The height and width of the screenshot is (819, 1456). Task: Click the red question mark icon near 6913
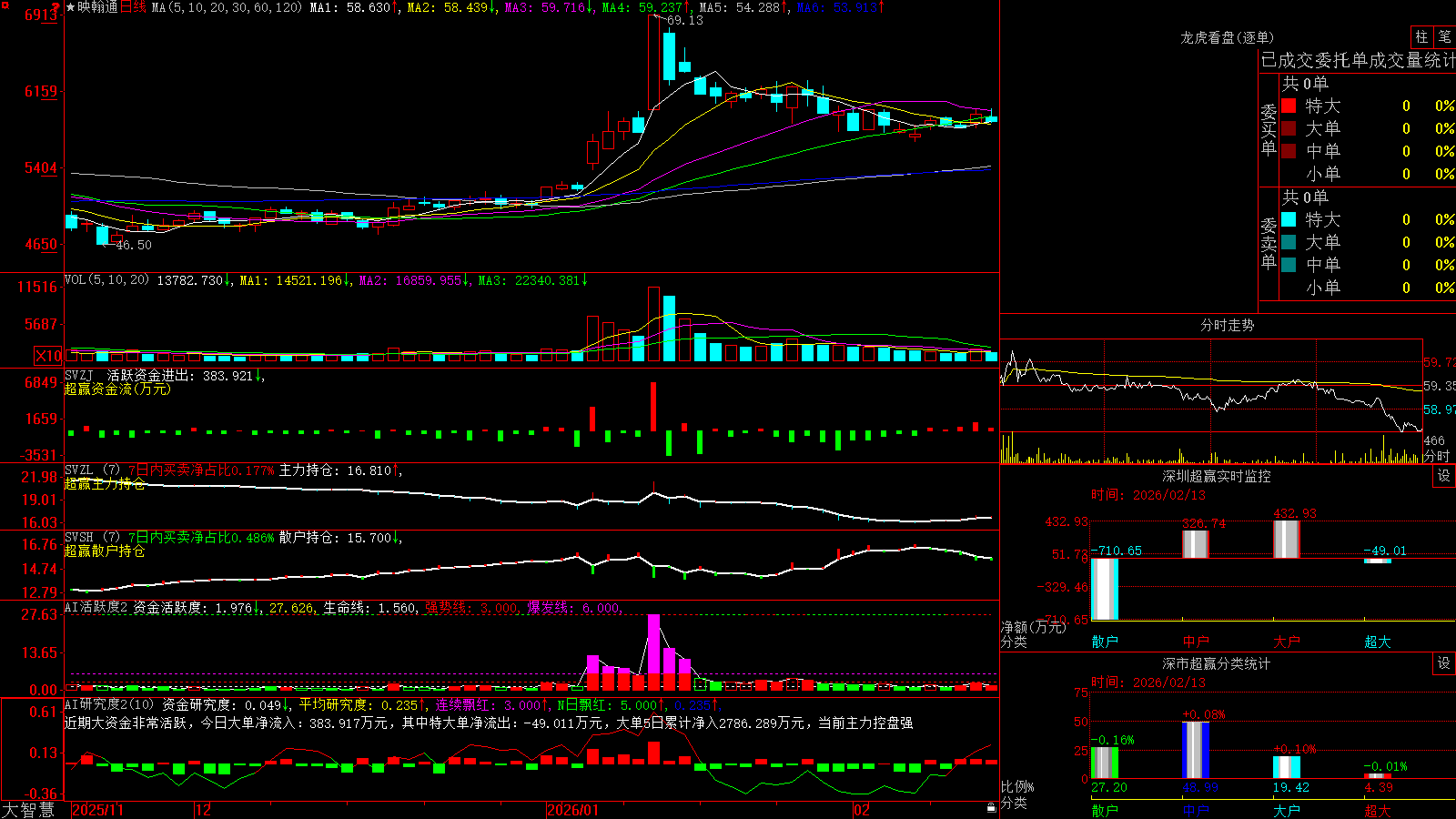(57, 9)
